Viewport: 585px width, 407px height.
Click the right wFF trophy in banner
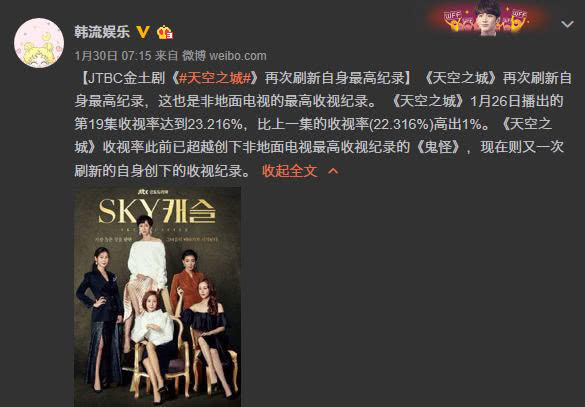519,19
